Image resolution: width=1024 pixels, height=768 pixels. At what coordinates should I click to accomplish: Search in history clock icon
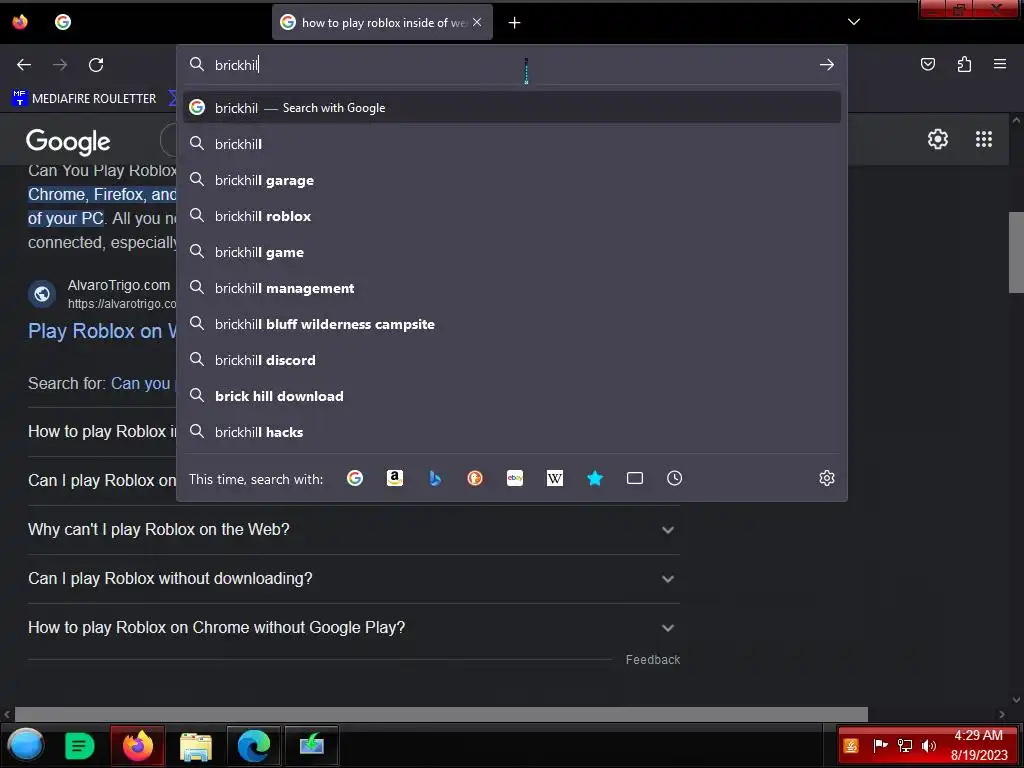pos(675,479)
